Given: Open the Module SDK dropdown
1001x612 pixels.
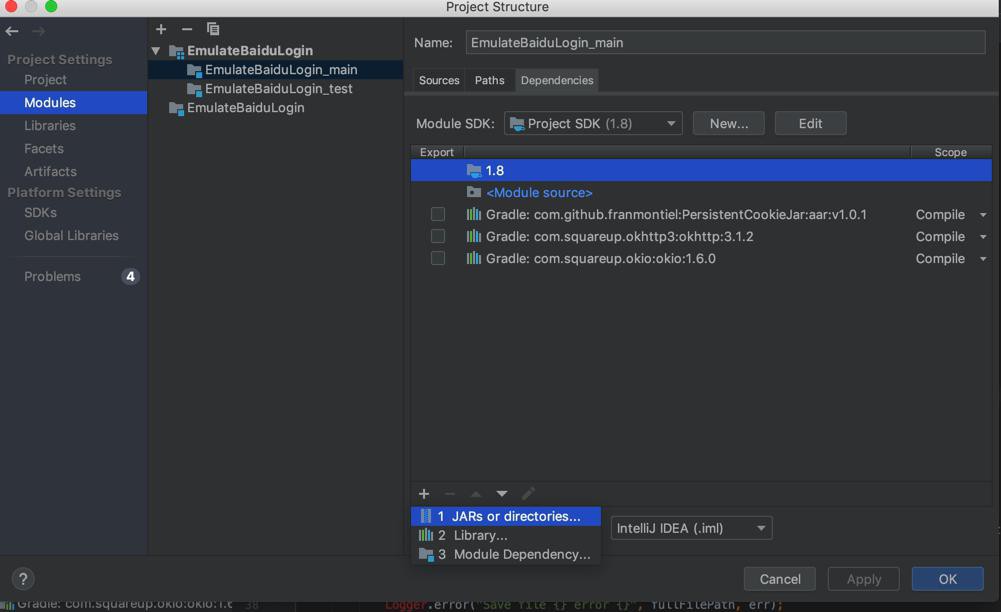Looking at the screenshot, I should click(x=593, y=123).
